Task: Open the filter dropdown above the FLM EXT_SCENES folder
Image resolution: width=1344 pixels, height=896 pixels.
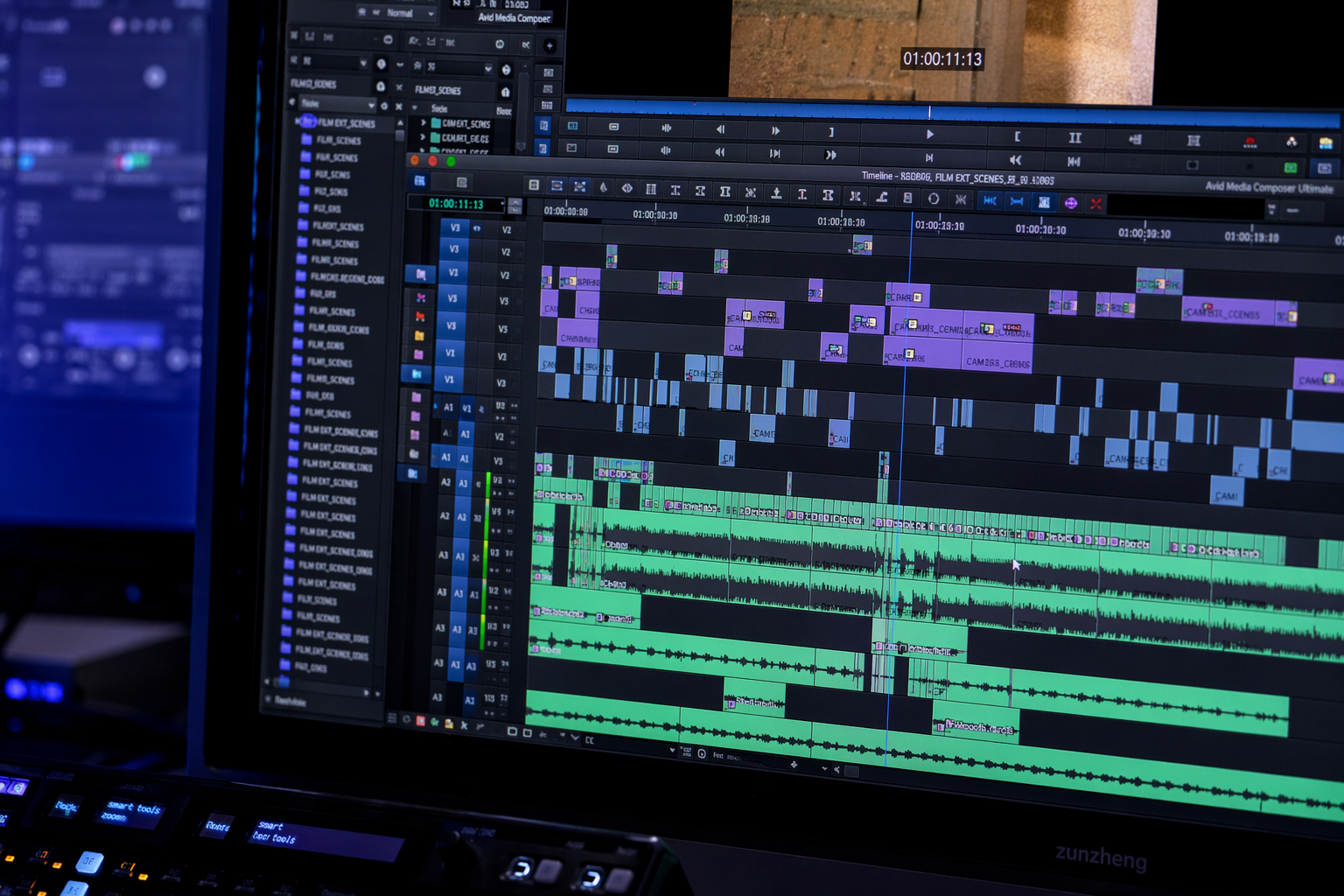Action: 339,103
